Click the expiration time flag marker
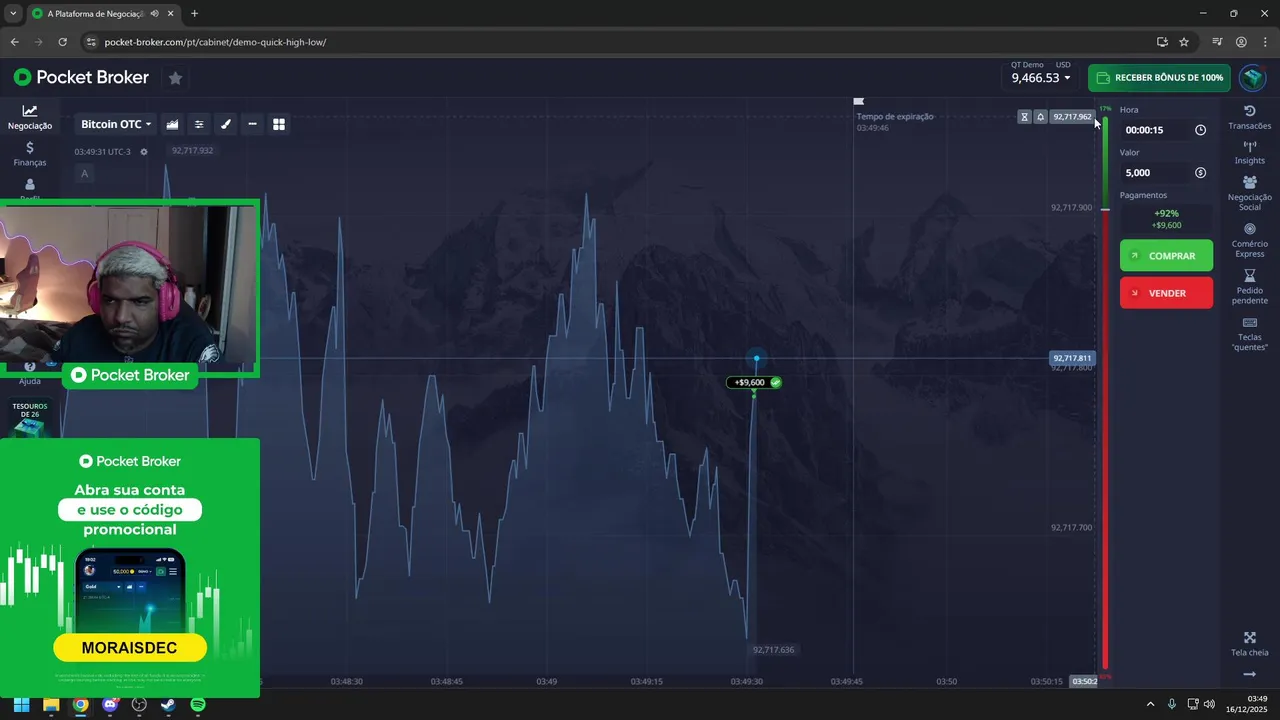 click(858, 101)
